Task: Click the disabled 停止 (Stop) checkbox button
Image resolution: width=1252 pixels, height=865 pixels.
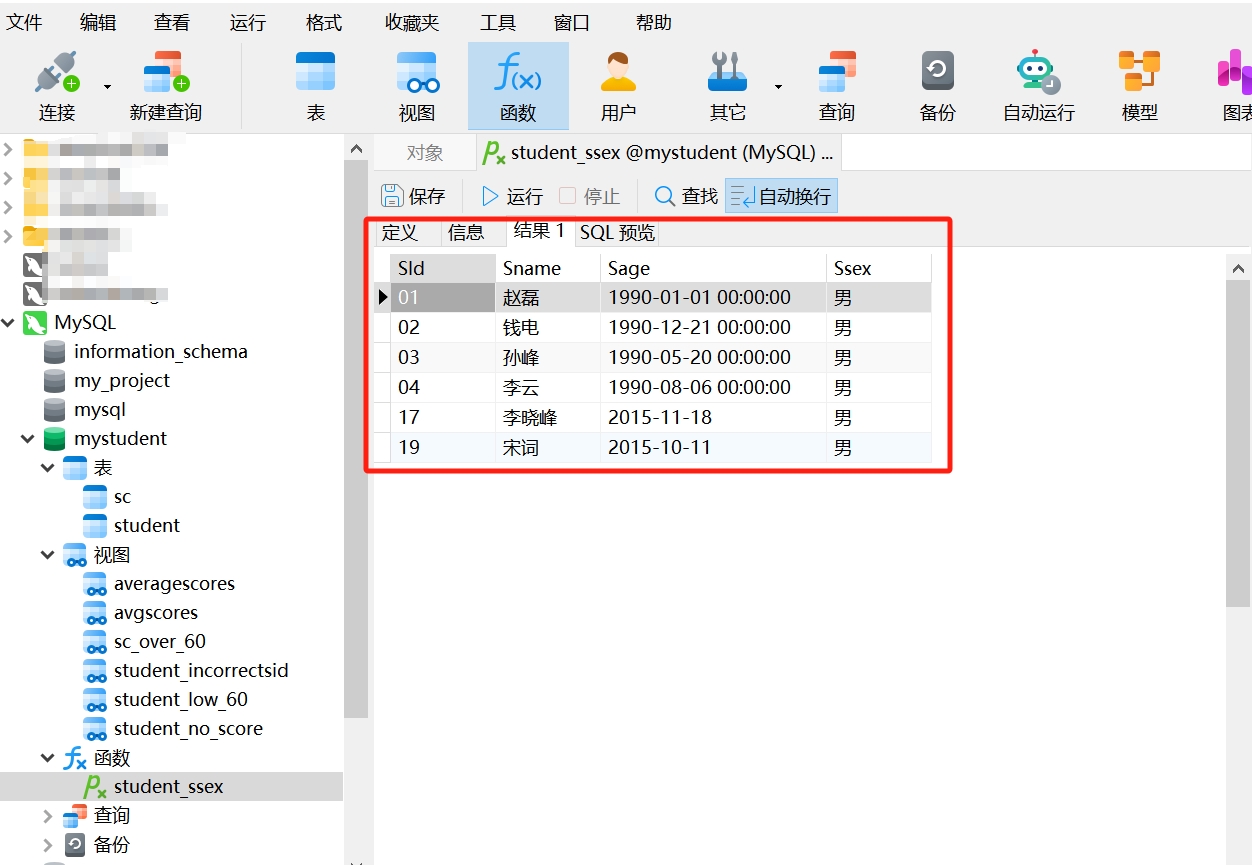Action: click(x=589, y=196)
